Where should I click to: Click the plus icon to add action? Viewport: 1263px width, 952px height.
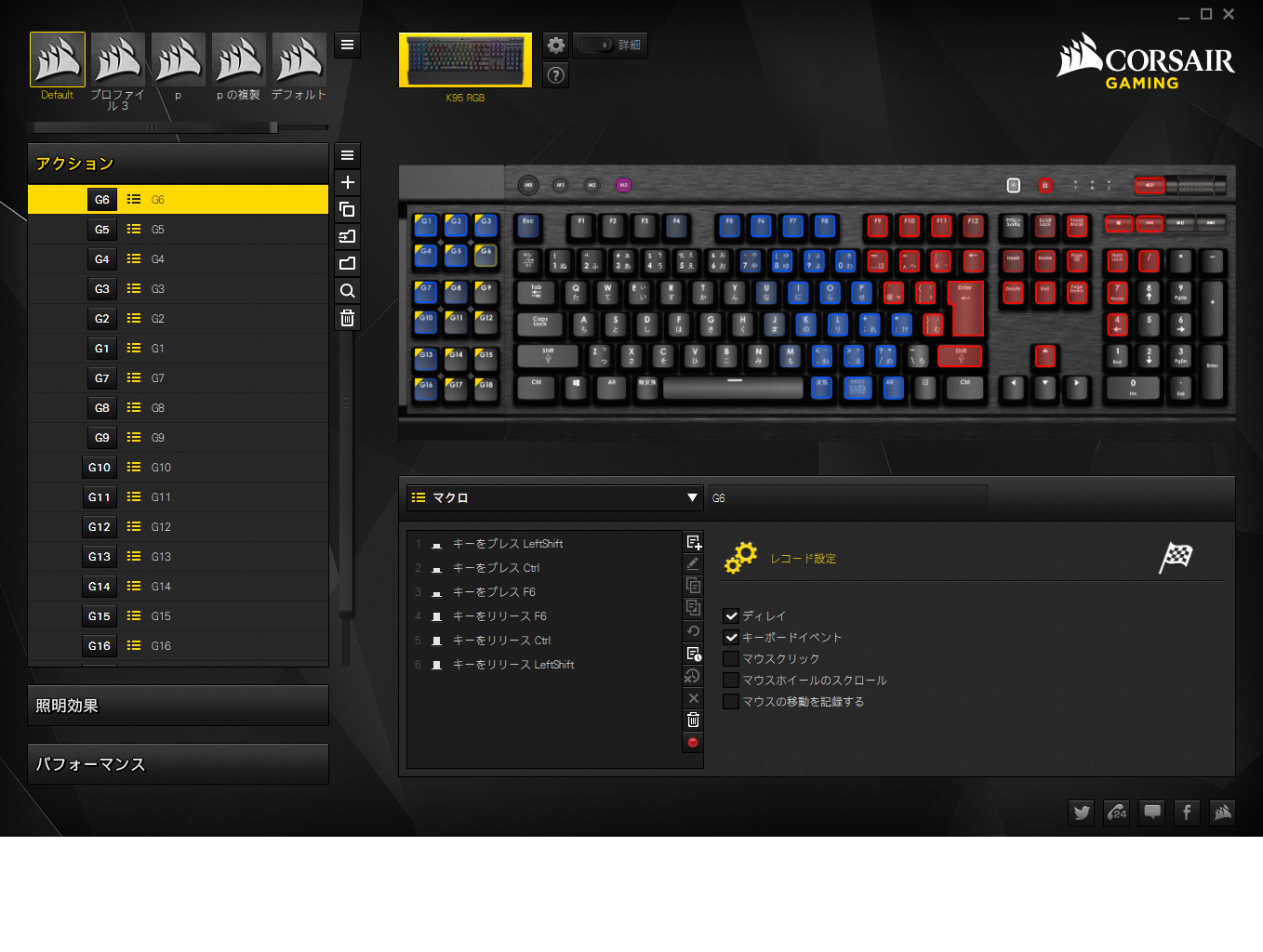347,182
